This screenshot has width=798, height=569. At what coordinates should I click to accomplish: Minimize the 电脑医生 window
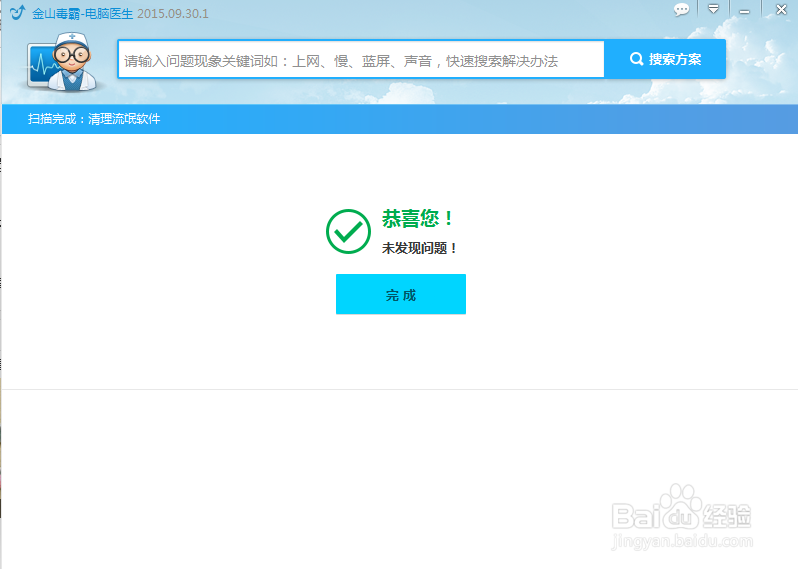click(x=744, y=11)
